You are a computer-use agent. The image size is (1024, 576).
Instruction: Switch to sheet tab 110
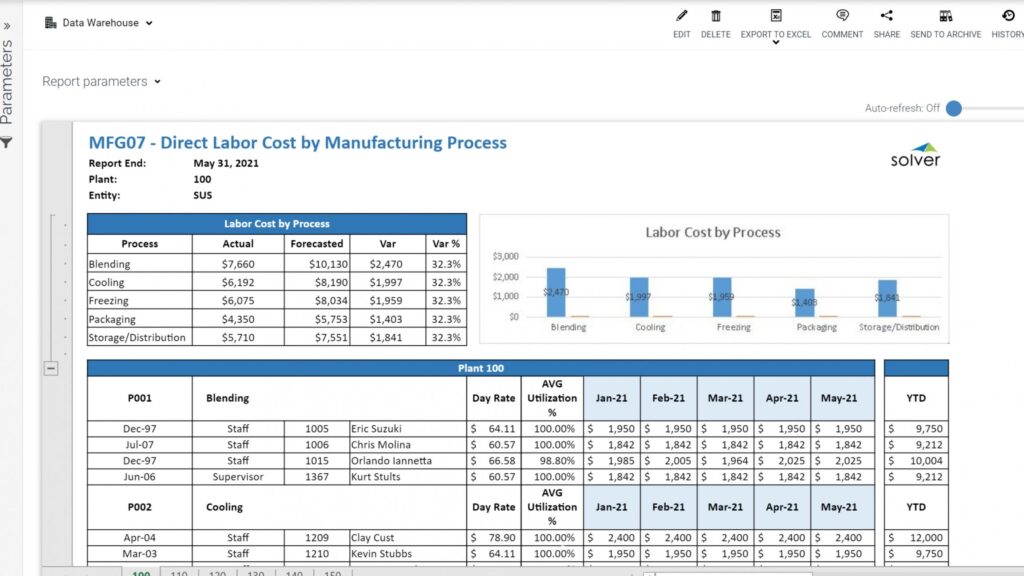tap(179, 573)
